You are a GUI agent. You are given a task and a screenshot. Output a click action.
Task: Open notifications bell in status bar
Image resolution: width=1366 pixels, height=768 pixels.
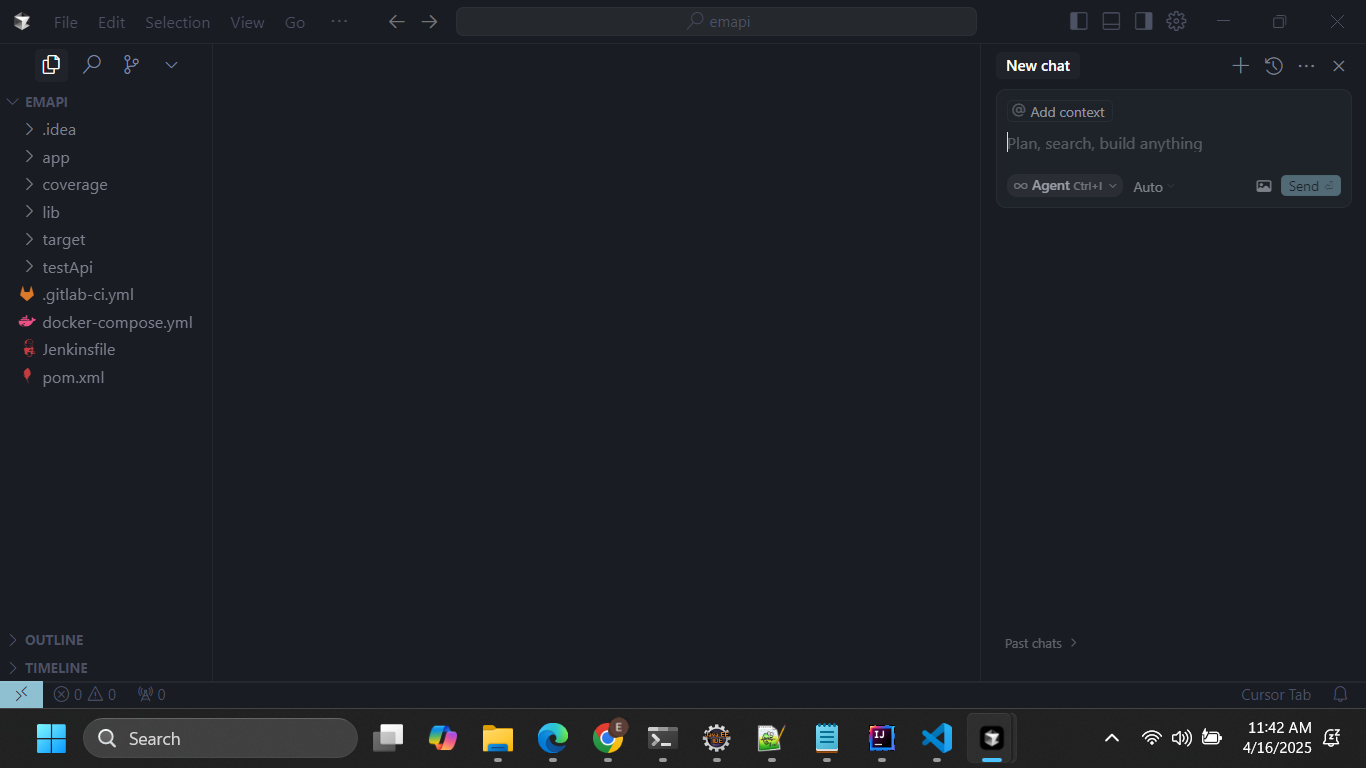pyautogui.click(x=1340, y=694)
